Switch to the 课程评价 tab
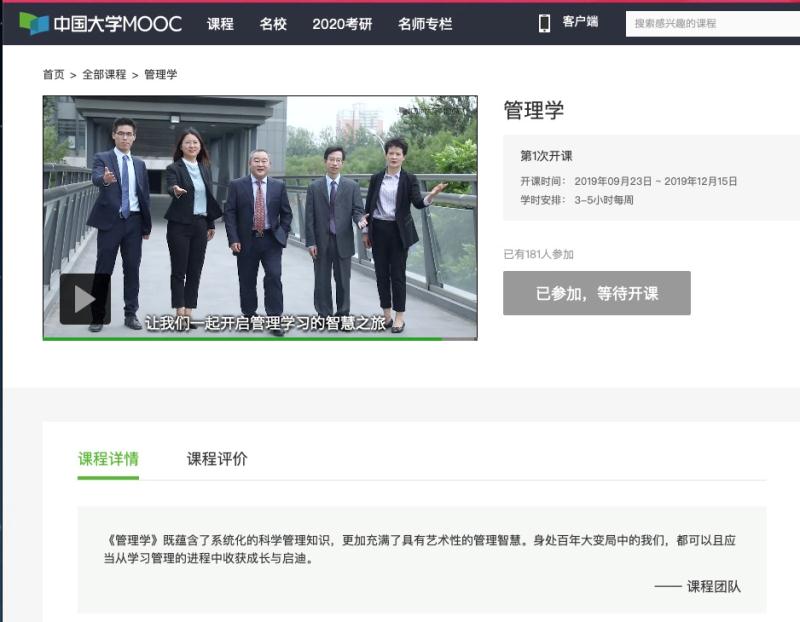The image size is (800, 622). click(217, 459)
